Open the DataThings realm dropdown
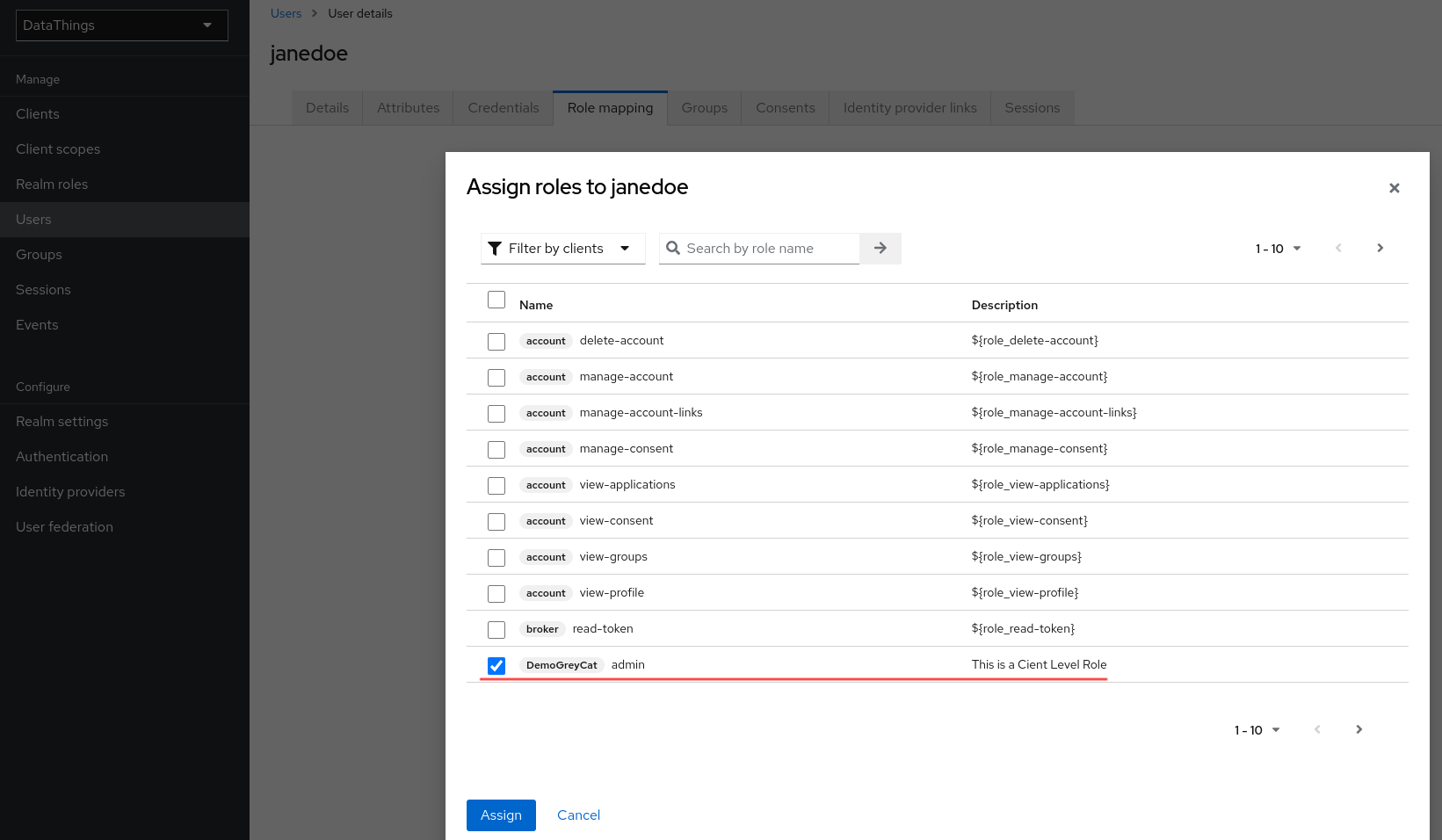 122,25
